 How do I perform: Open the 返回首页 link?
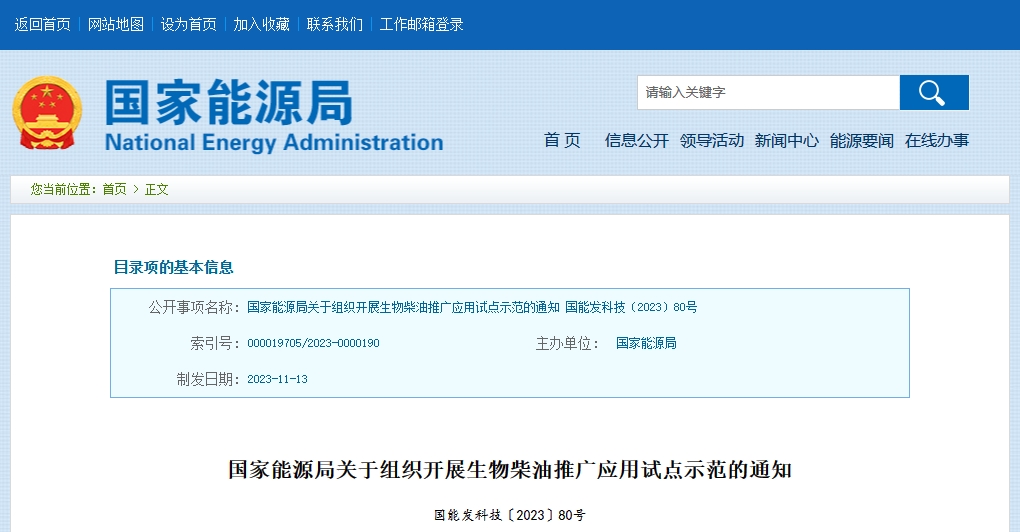(43, 25)
